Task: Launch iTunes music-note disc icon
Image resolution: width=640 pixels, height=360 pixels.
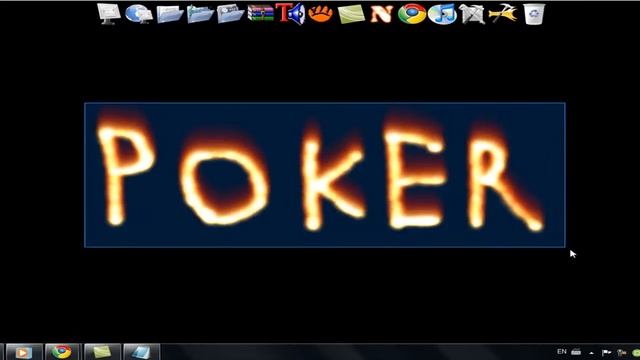Action: point(442,14)
